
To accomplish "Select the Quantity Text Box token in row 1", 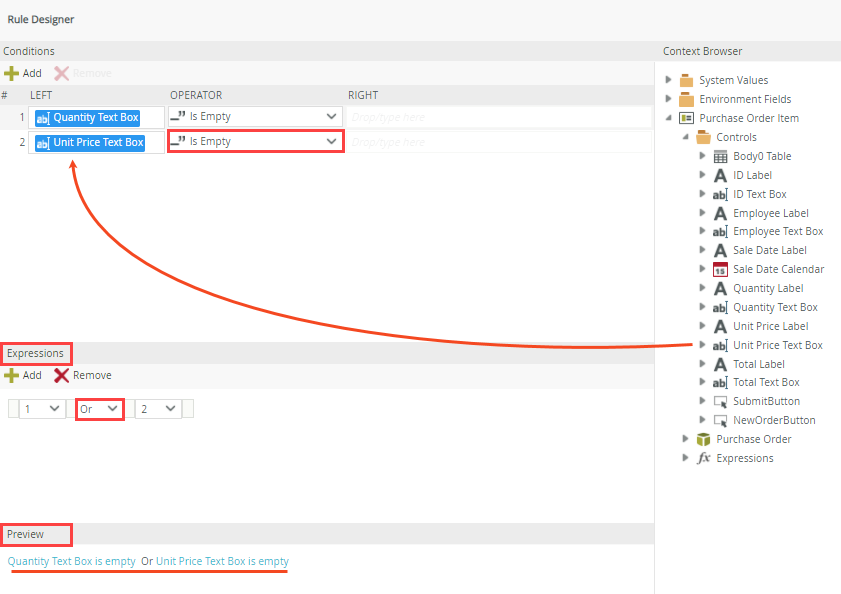I will (x=87, y=118).
